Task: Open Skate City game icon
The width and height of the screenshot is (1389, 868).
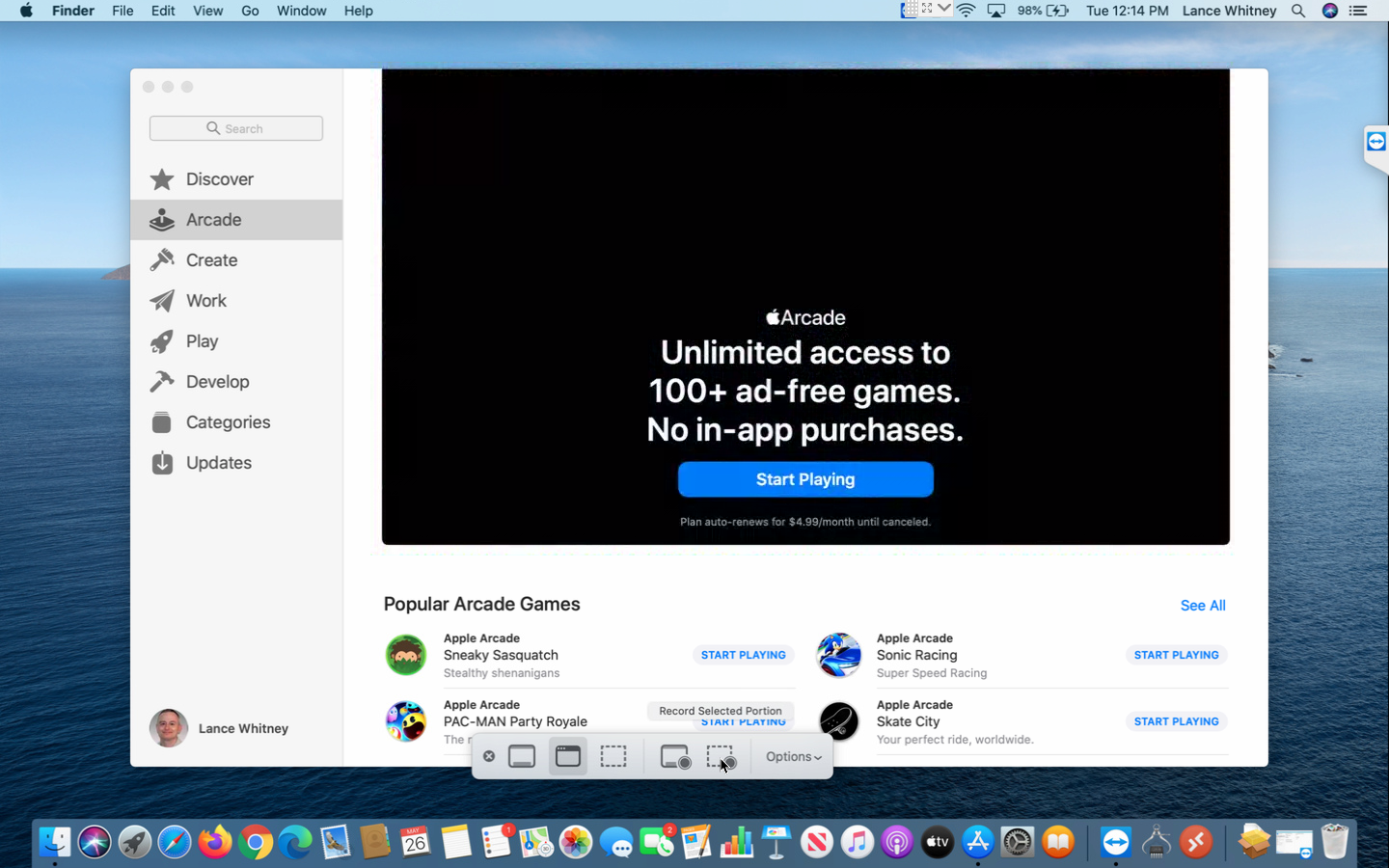Action: tap(839, 721)
